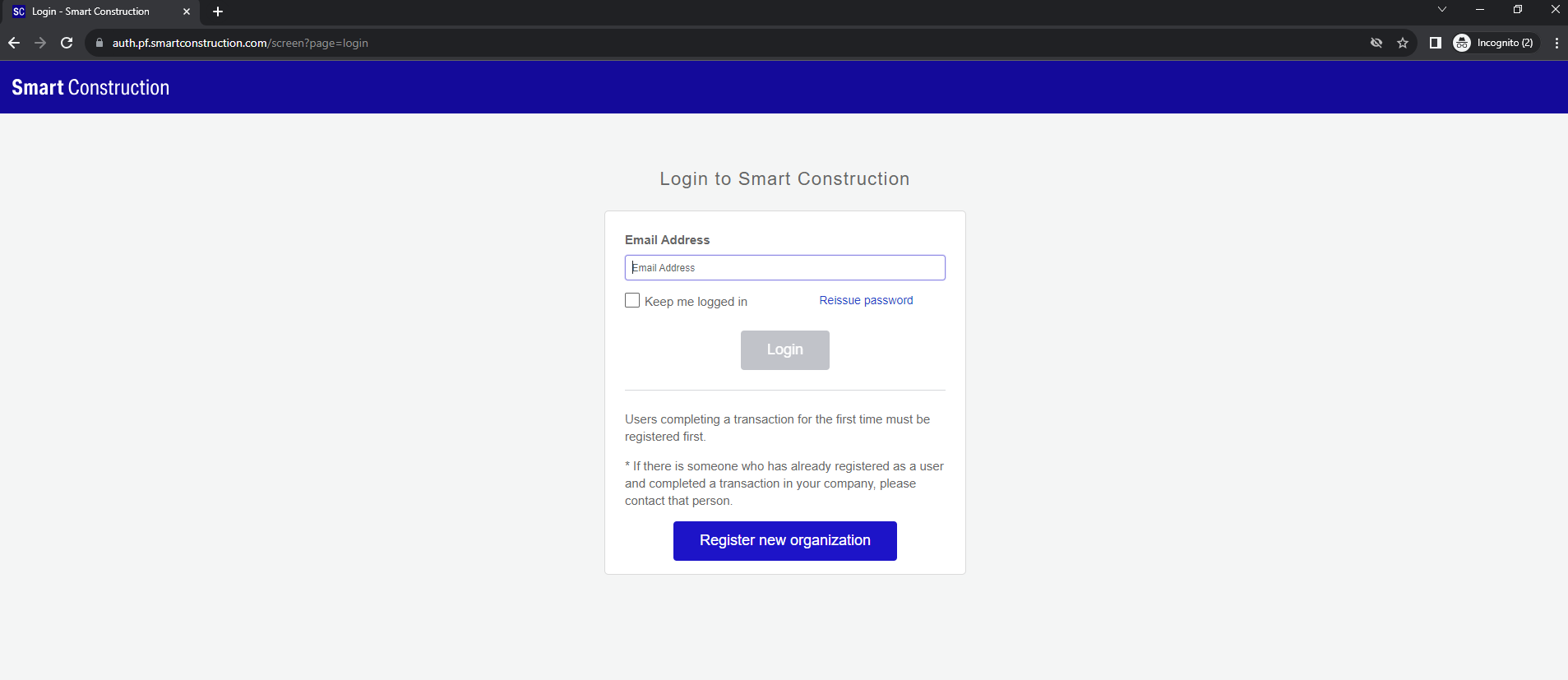
Task: Open the Reissue password link
Action: pyautogui.click(x=866, y=300)
